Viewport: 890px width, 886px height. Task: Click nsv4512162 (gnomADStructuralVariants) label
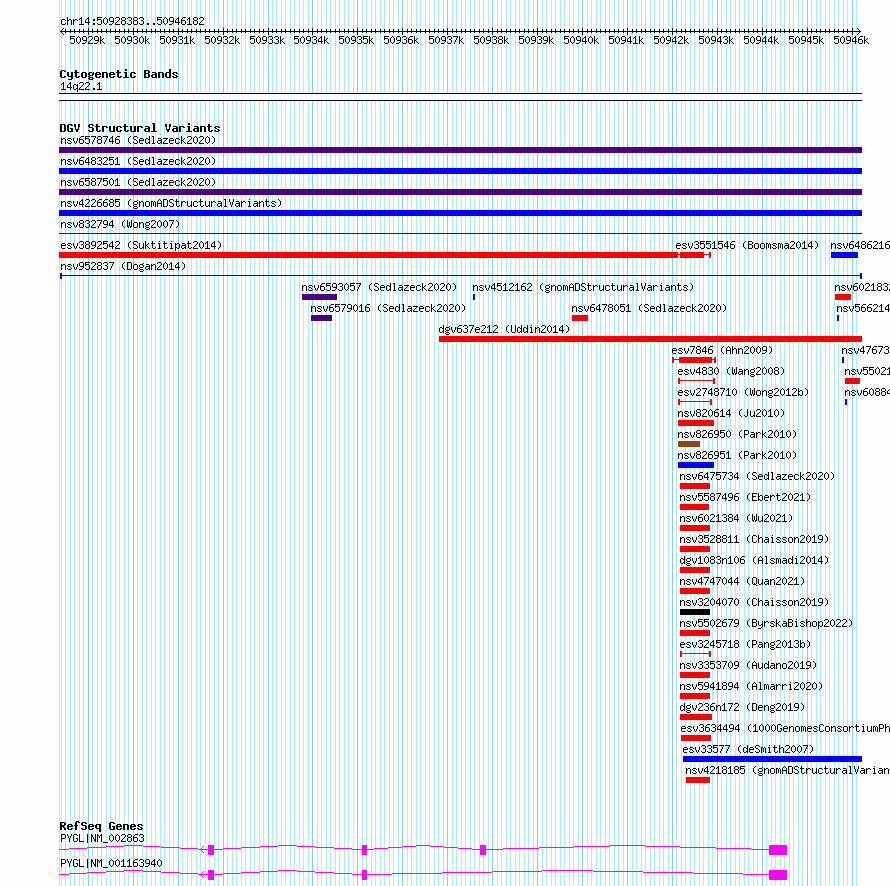click(583, 287)
